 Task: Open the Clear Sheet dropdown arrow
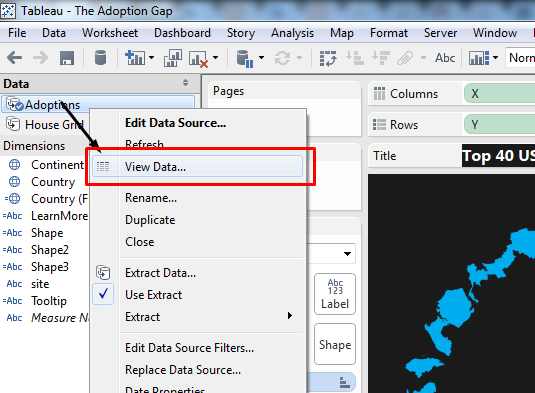click(215, 58)
